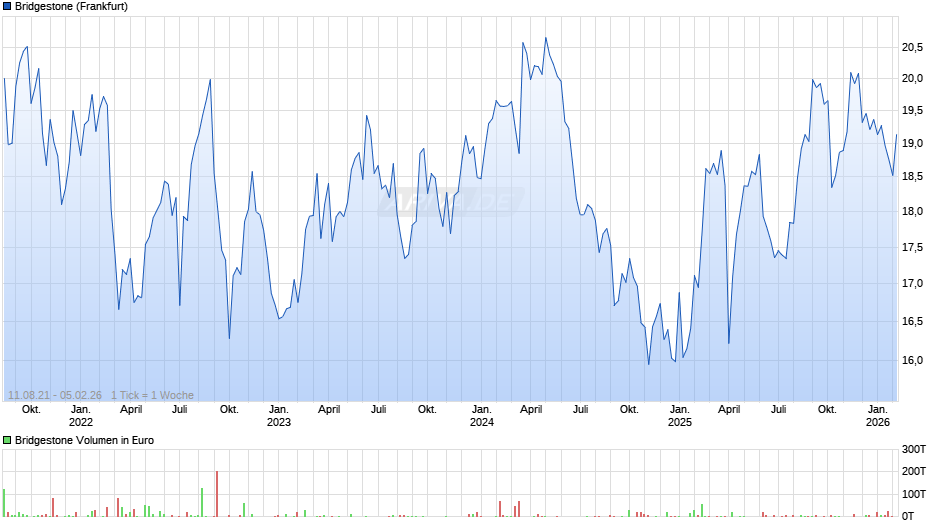Select the 'Bridgestone (Frankfurt)' chart title

(x=71, y=7)
